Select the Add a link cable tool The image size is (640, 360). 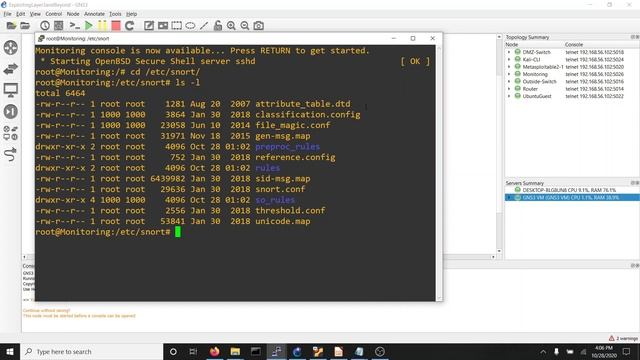point(11,154)
